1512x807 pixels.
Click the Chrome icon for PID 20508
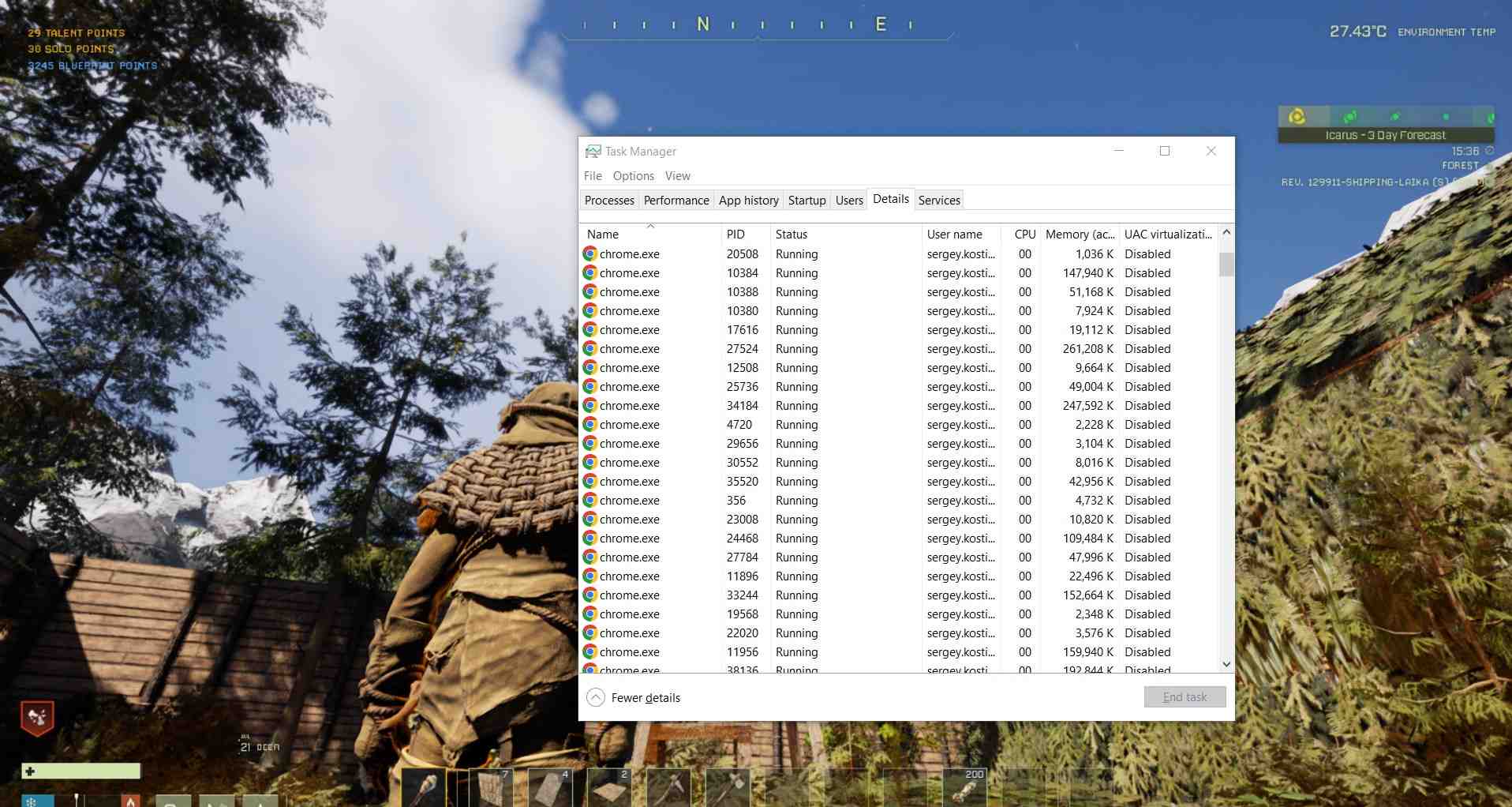click(x=589, y=253)
